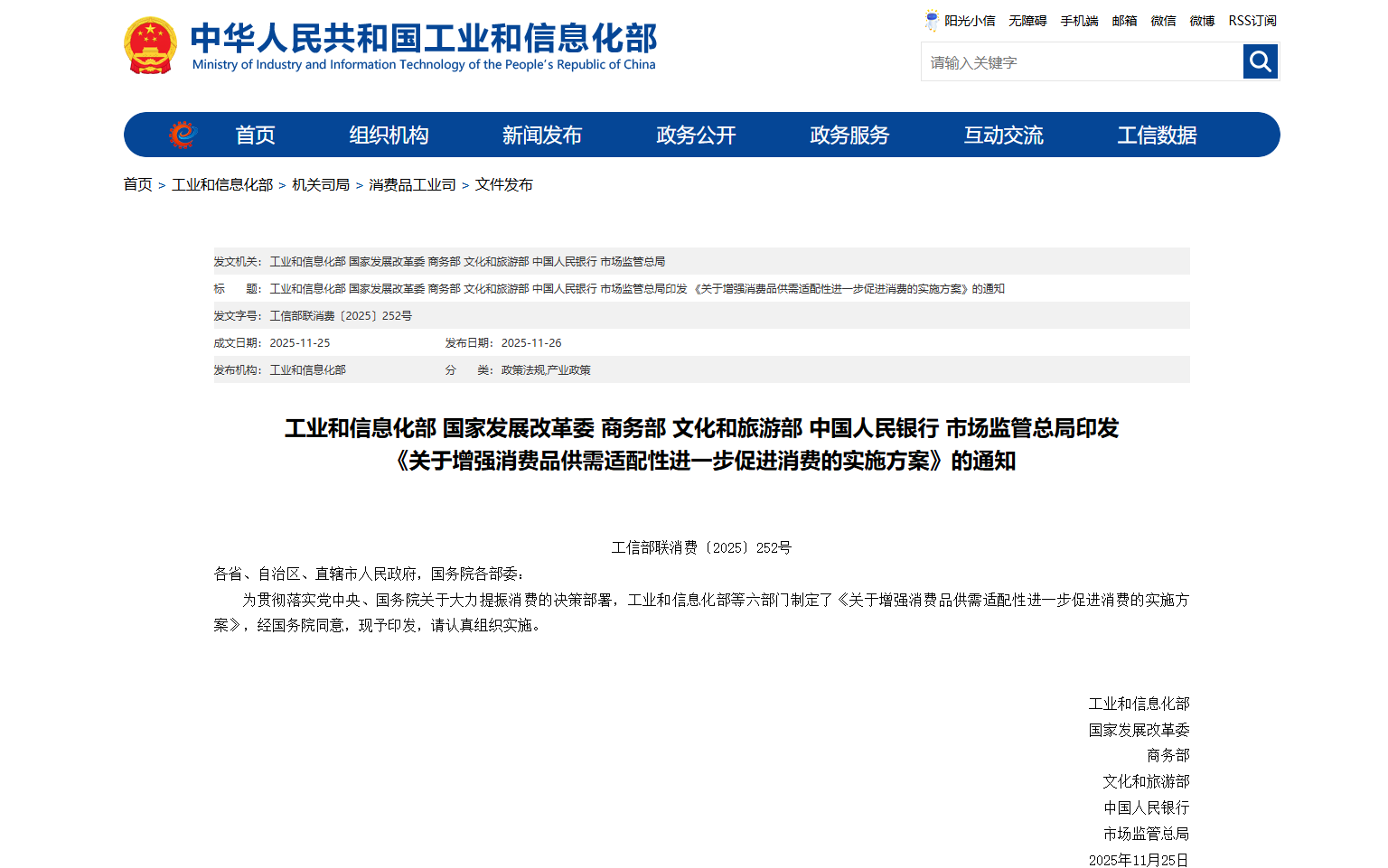Open the 工信数据 menu item
This screenshot has height=868, width=1388.
point(1157,135)
